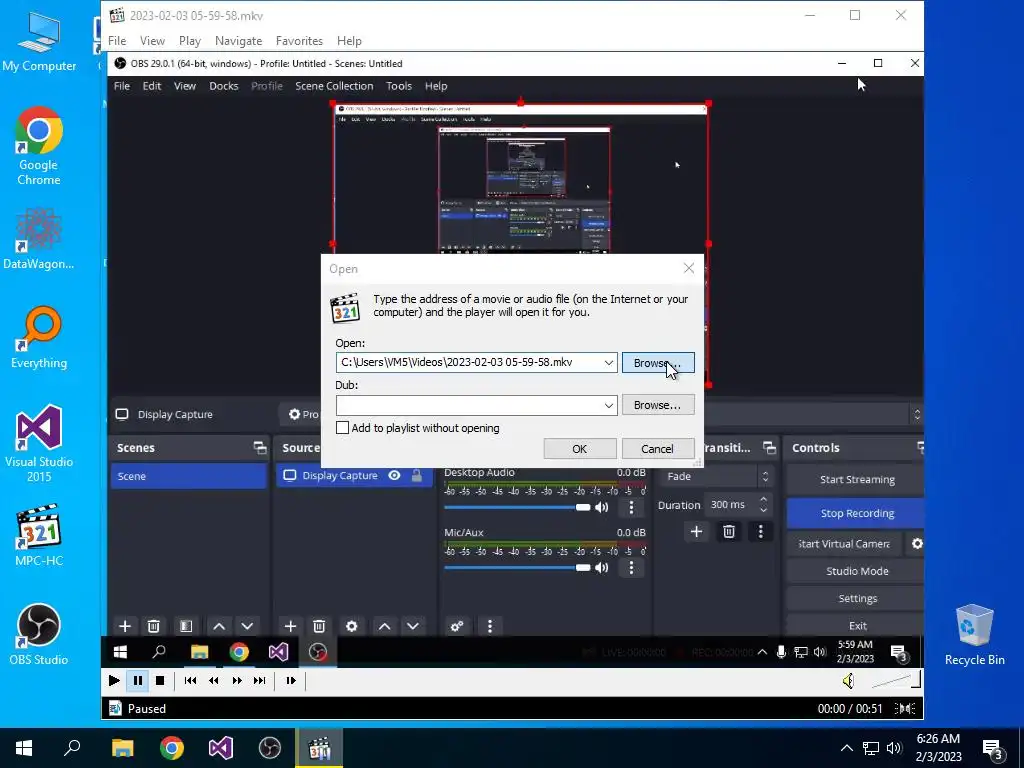This screenshot has height=768, width=1024.
Task: Open the Fade transition dropdown
Action: pyautogui.click(x=716, y=476)
